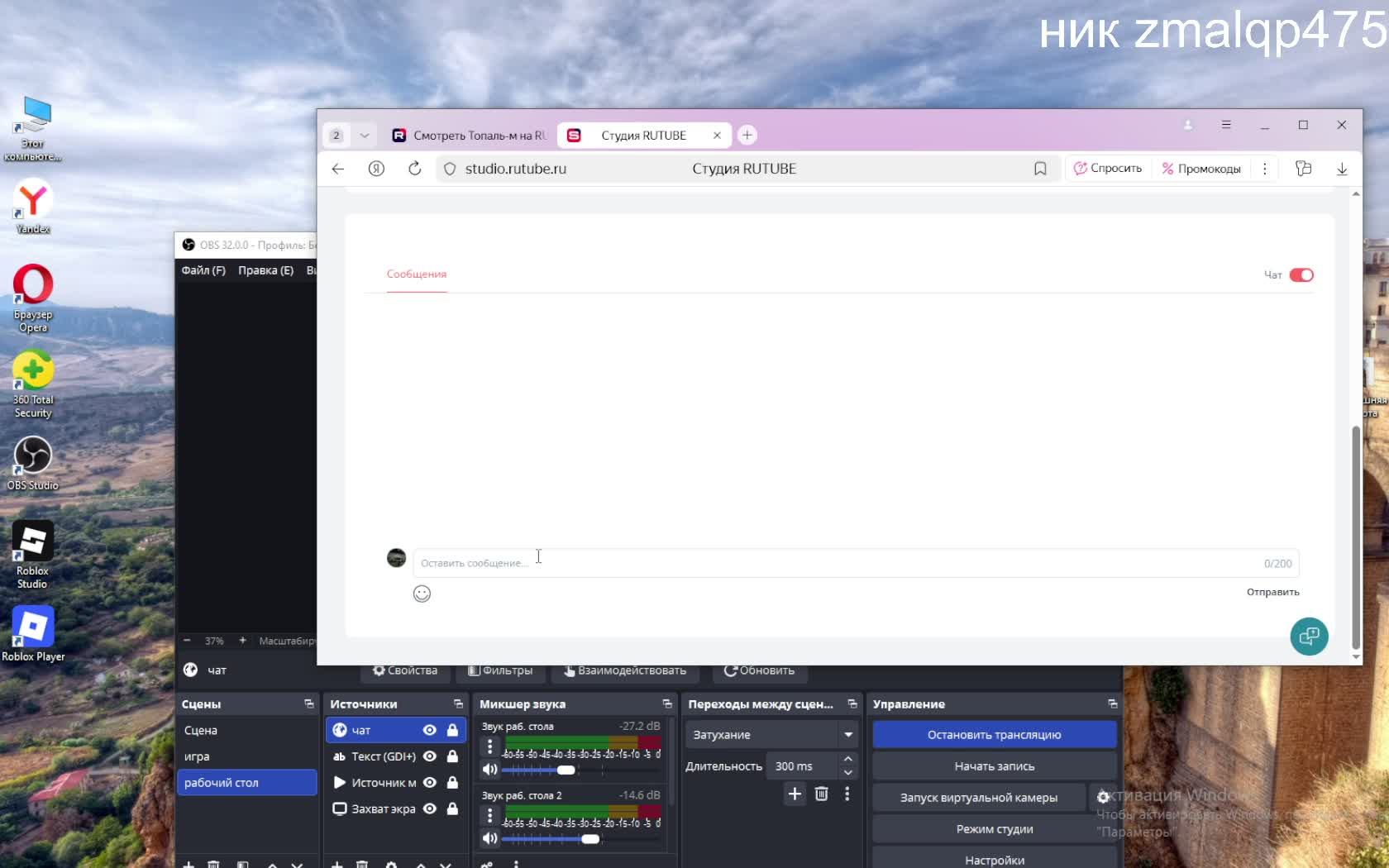Click Обновить in the source toolbar
The image size is (1389, 868).
[x=759, y=670]
